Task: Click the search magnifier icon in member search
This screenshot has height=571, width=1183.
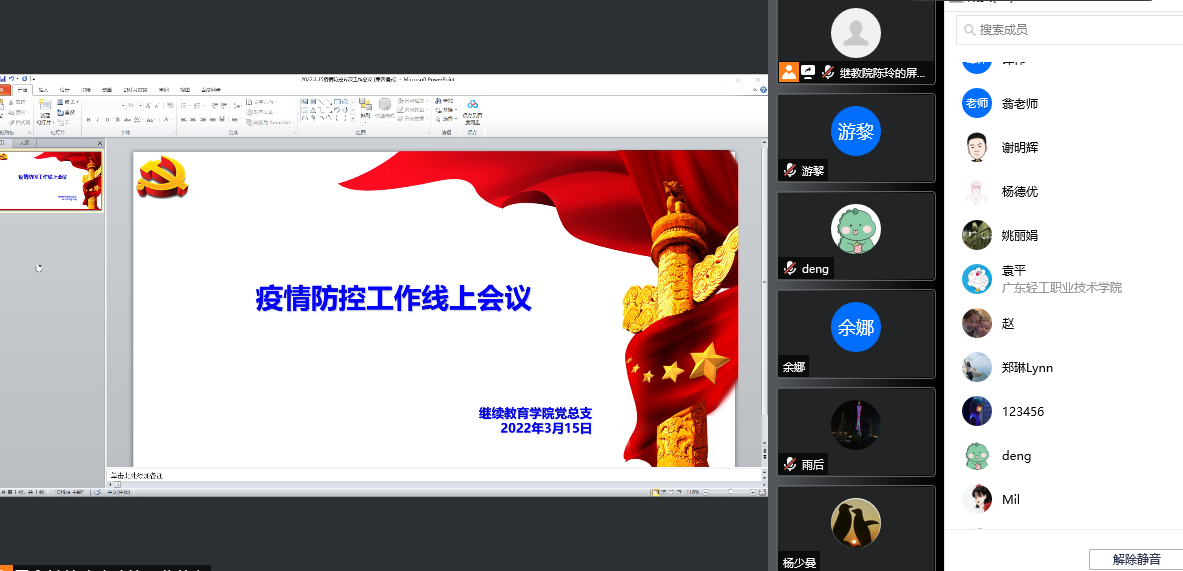Action: [969, 30]
